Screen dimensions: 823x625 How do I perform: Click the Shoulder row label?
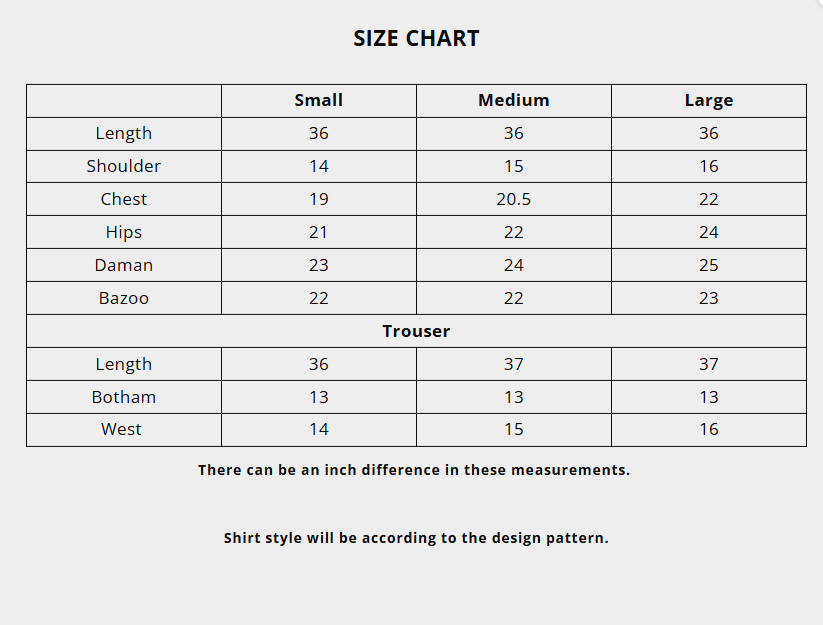pyautogui.click(x=124, y=166)
